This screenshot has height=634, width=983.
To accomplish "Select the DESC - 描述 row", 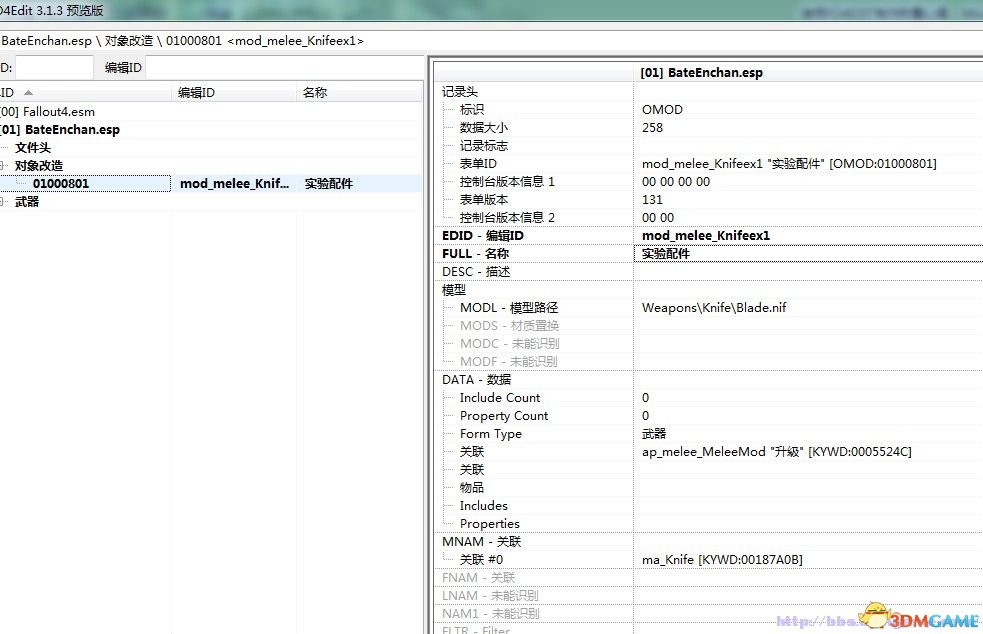I will [476, 272].
